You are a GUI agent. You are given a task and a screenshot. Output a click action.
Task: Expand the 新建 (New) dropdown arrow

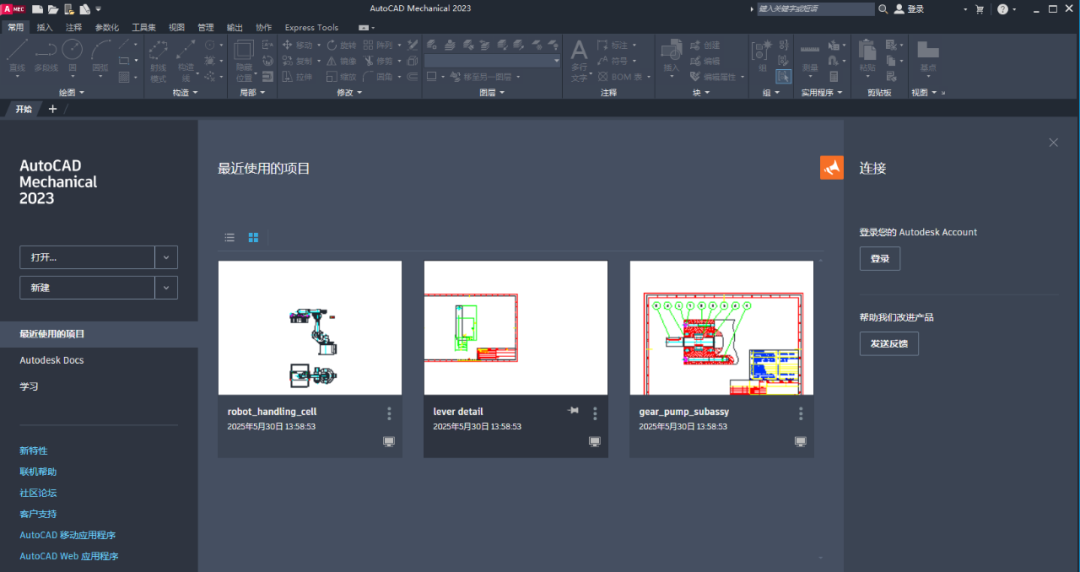pos(166,288)
